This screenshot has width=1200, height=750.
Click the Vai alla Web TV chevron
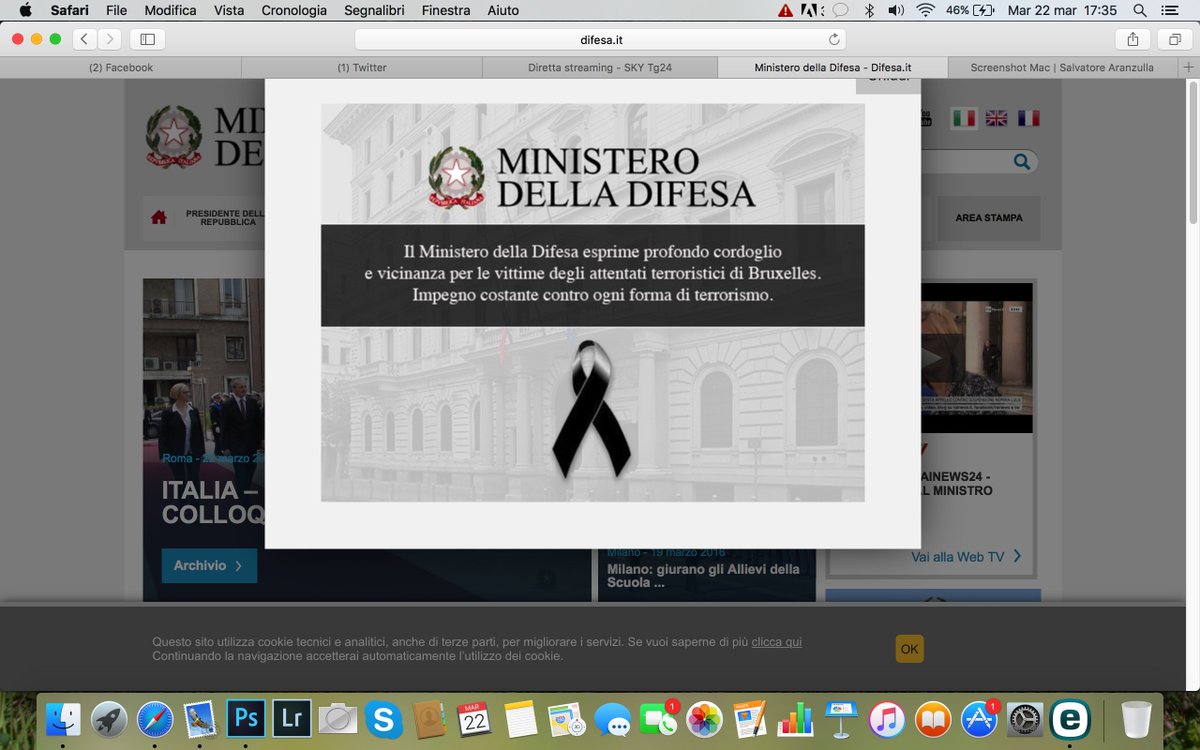click(x=1018, y=556)
